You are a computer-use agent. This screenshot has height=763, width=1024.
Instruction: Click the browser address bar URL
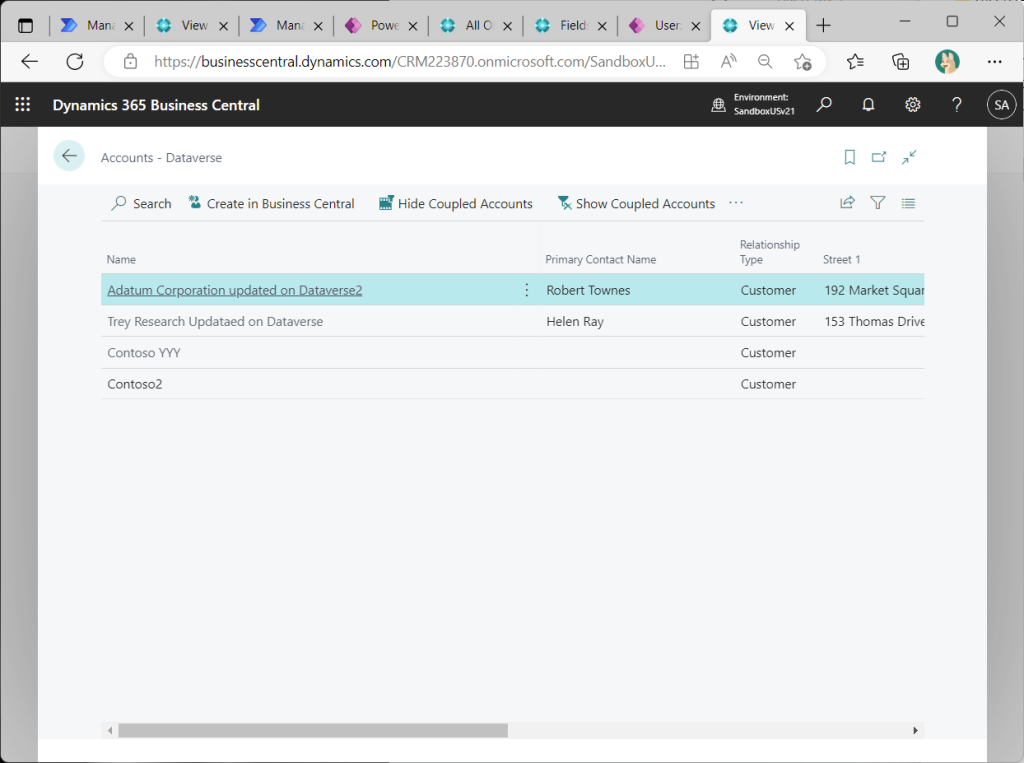pos(409,61)
